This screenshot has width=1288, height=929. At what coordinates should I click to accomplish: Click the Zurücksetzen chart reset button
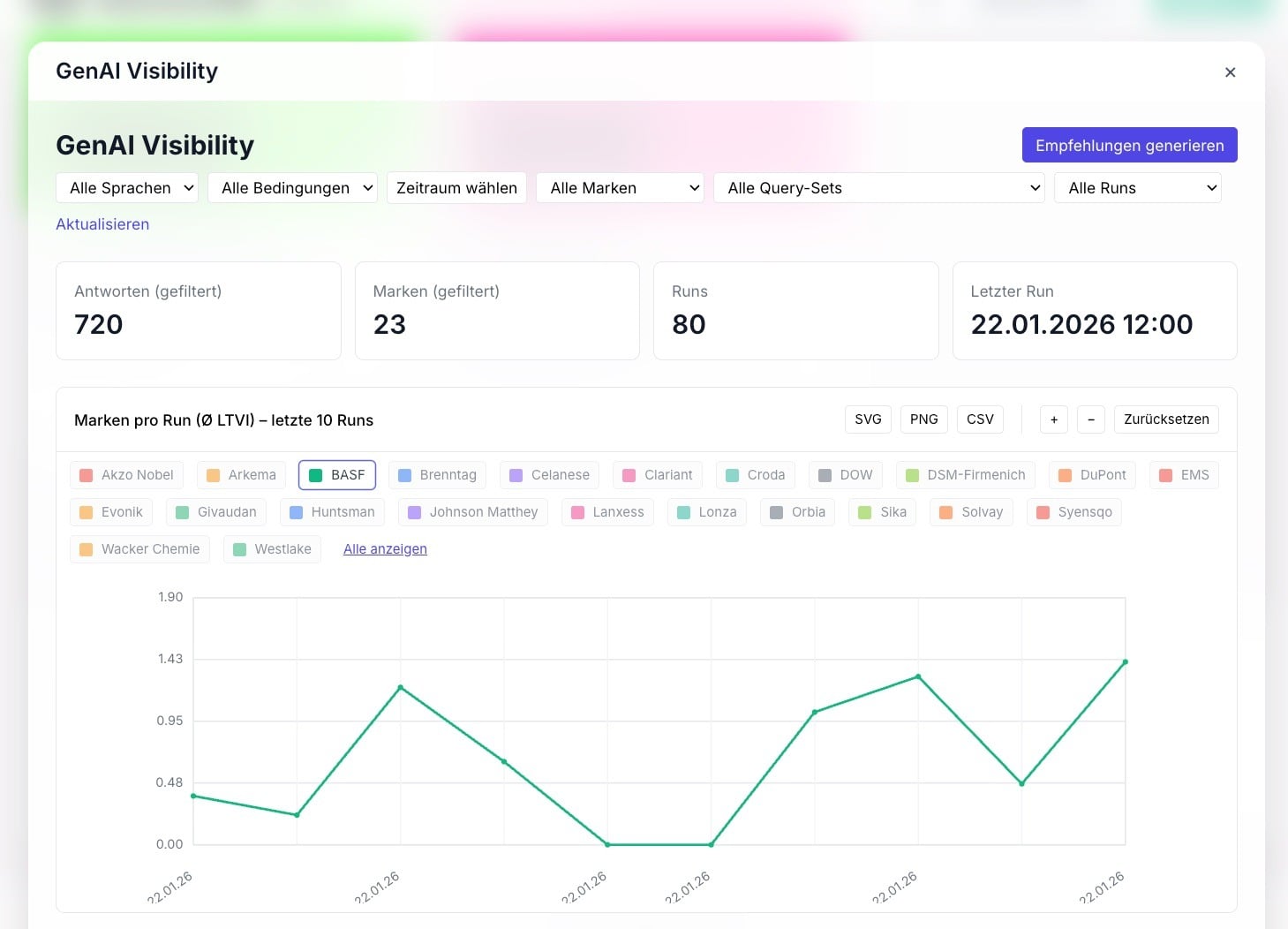(1166, 419)
